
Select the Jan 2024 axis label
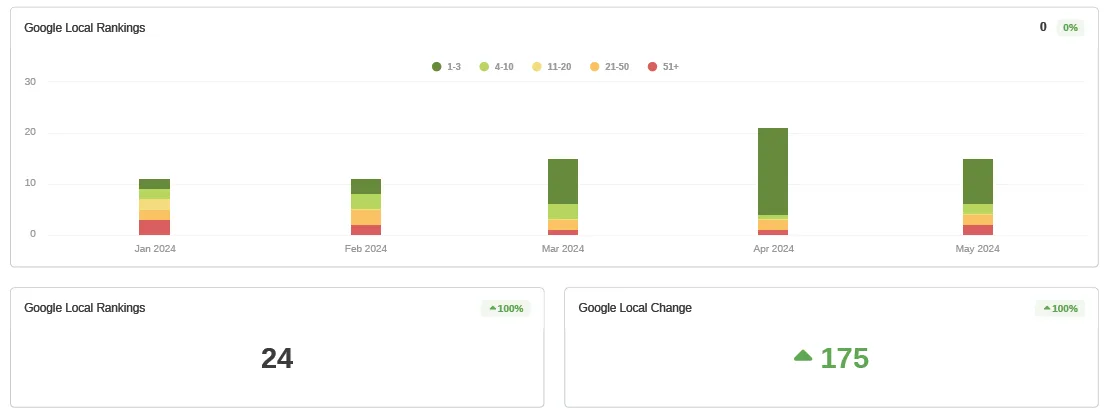tap(155, 249)
